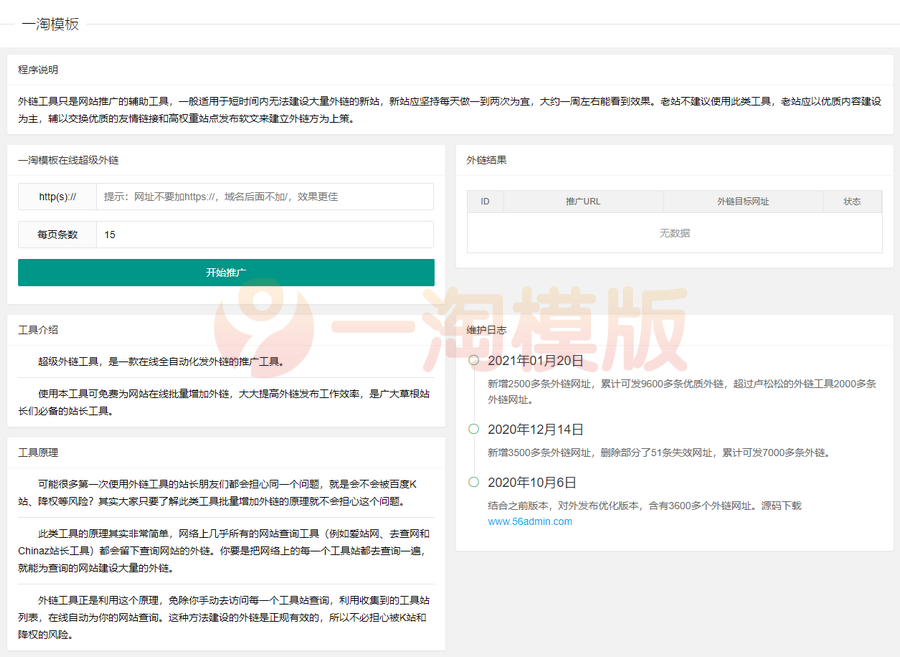900x657 pixels.
Task: Click the 程序说明 panel heading
Action: [x=38, y=70]
